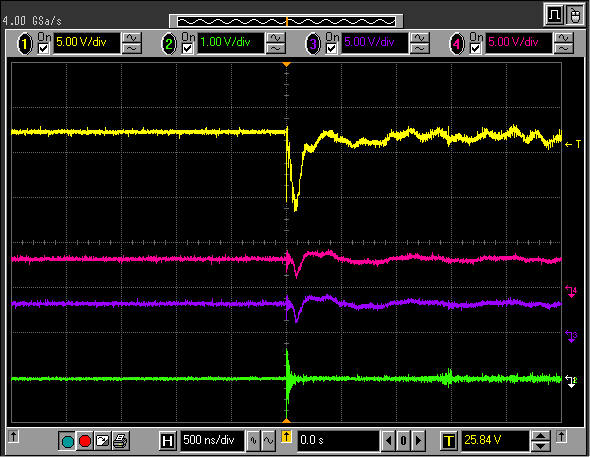Click the zero delay 0 button
The height and width of the screenshot is (457, 590).
click(x=403, y=440)
